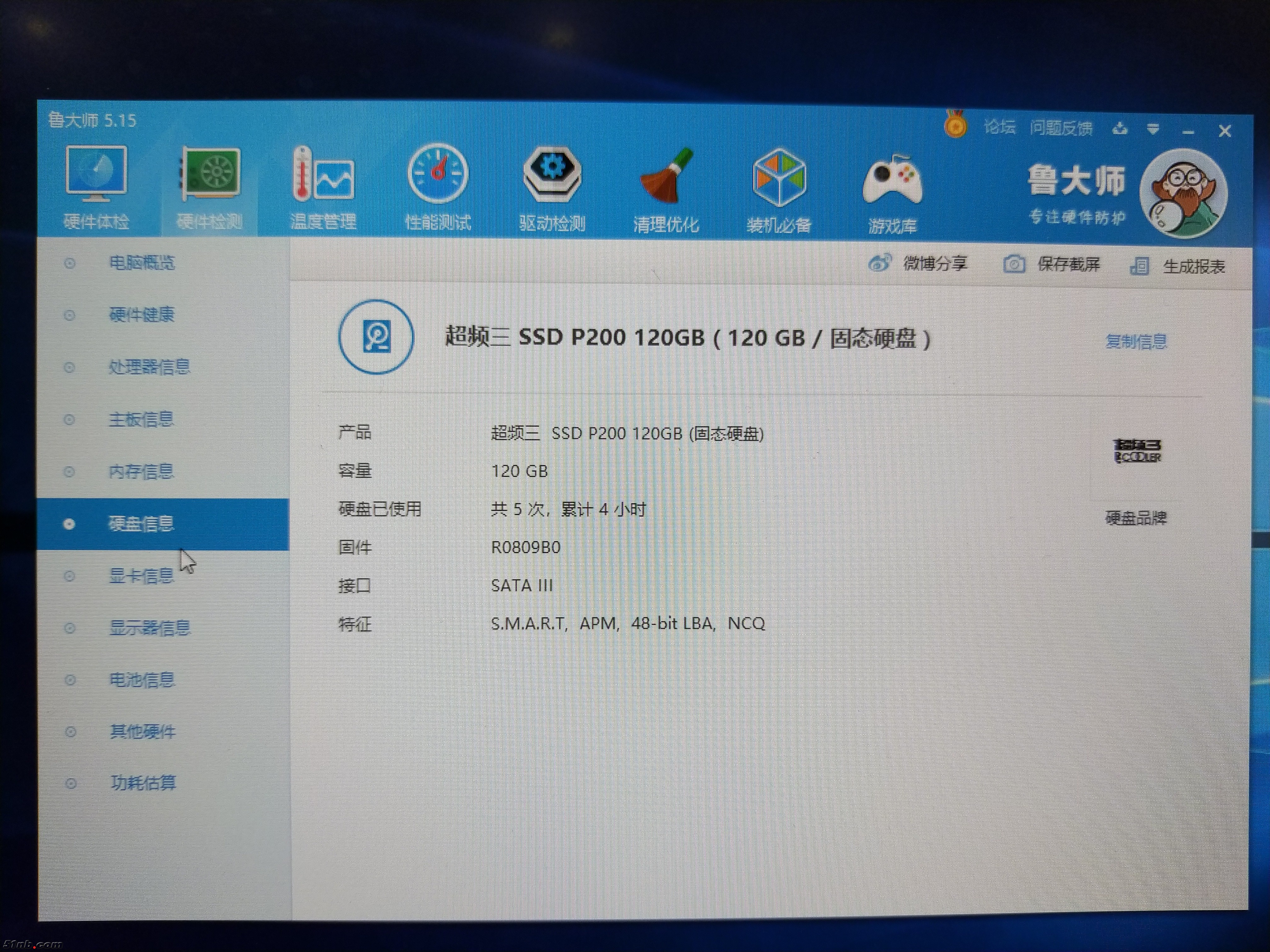Open 驱动检测 driver detection icon

pyautogui.click(x=552, y=188)
